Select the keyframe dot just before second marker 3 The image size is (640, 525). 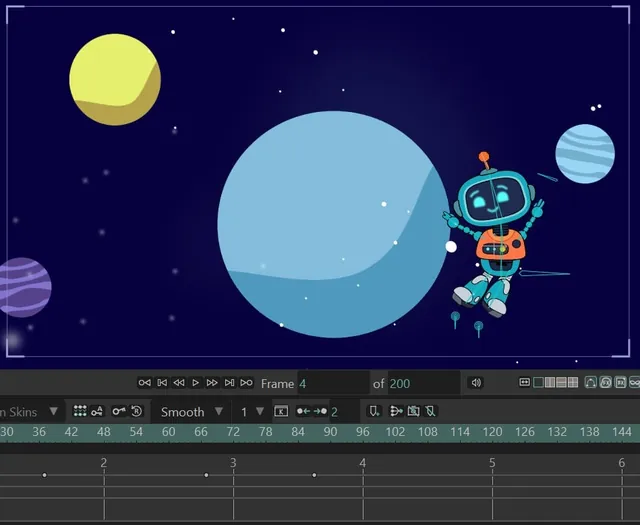[x=206, y=475]
